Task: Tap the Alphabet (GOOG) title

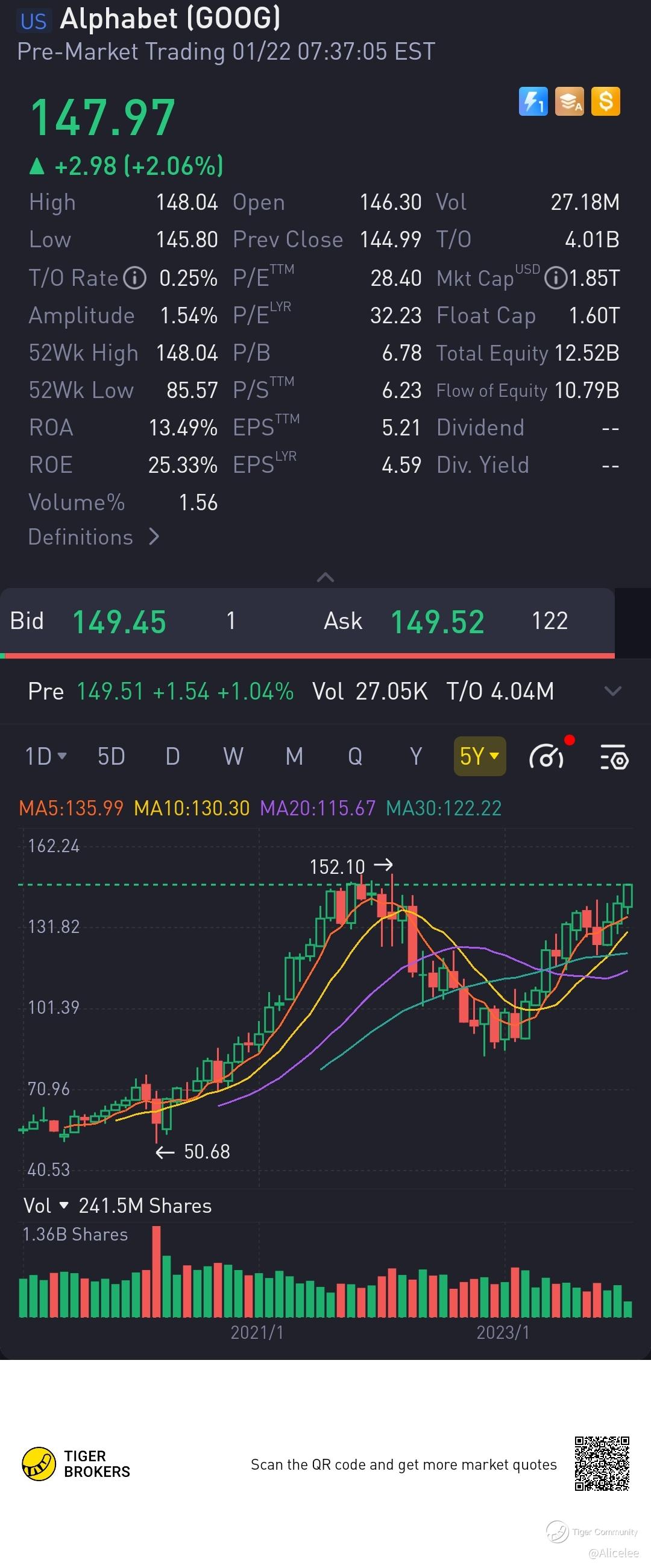Action: coord(171,19)
